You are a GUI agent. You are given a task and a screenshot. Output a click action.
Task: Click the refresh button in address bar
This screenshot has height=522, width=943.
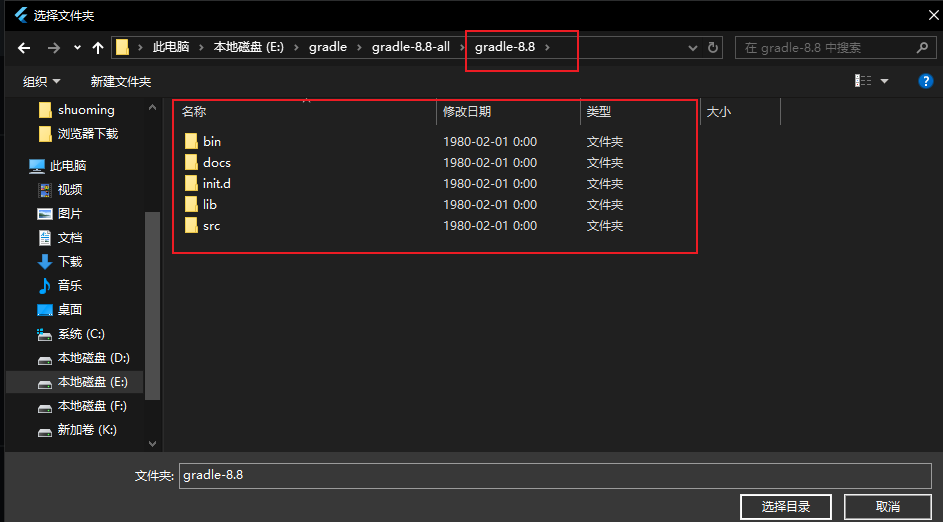(713, 47)
